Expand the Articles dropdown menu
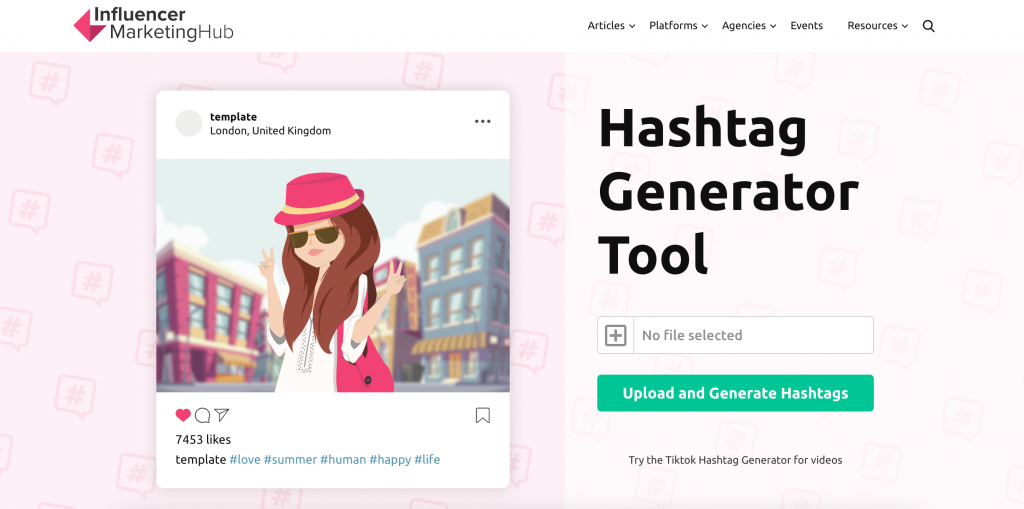 click(611, 26)
